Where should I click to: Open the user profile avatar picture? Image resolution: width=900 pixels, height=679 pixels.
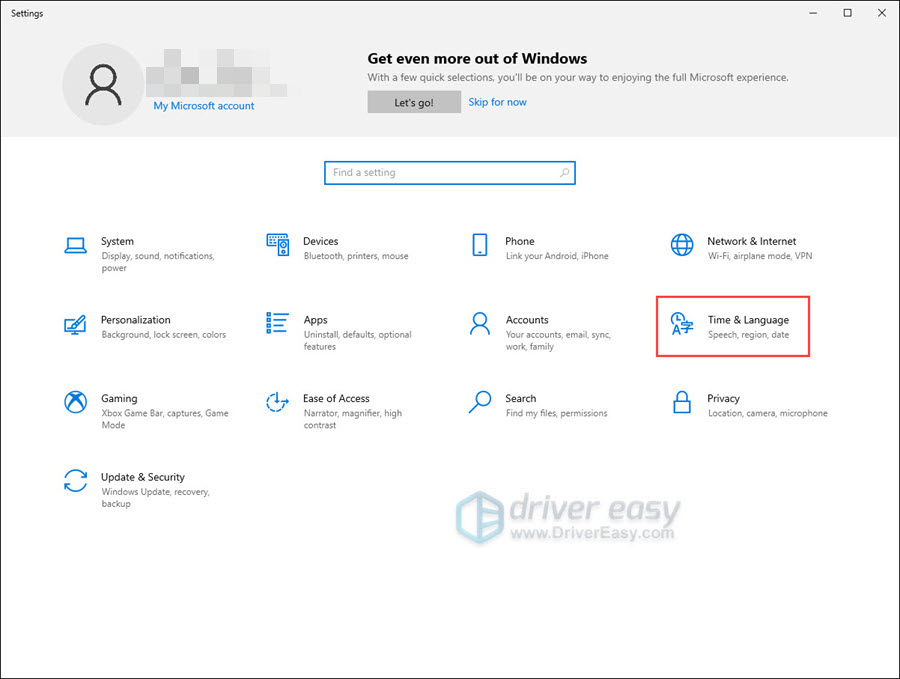click(x=102, y=84)
